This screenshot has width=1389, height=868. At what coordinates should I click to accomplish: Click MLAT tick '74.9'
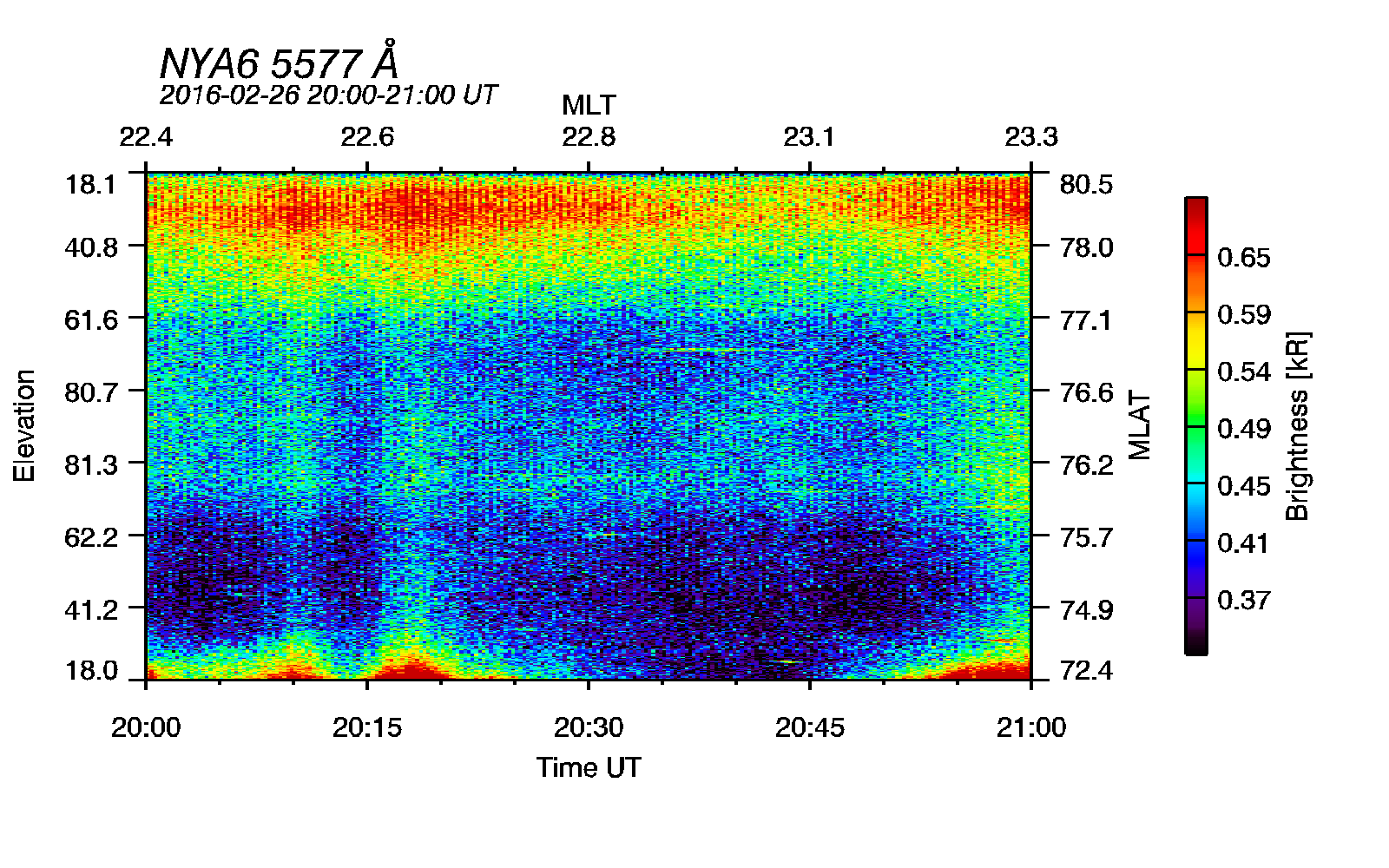tap(1086, 610)
